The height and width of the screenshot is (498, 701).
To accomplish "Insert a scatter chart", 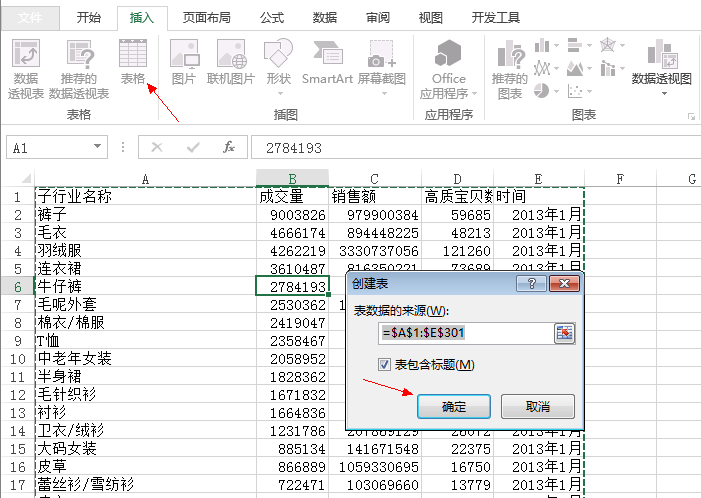I will (575, 91).
